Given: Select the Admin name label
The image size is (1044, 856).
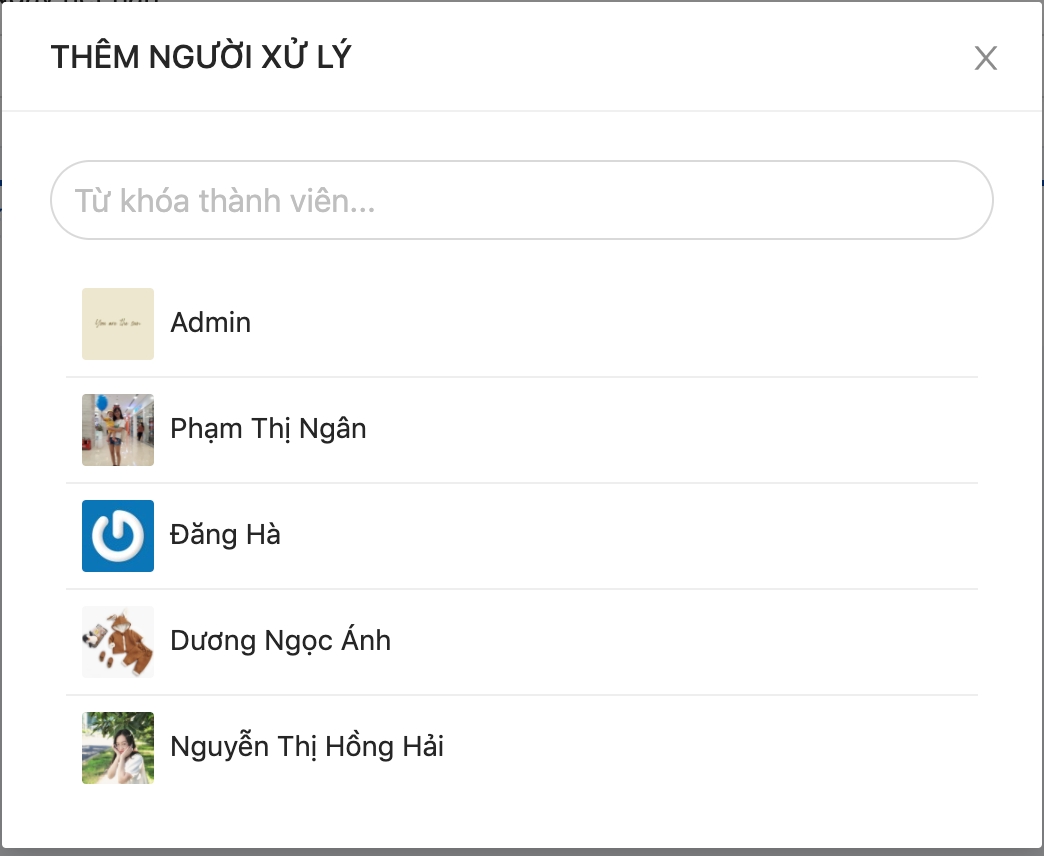Looking at the screenshot, I should pyautogui.click(x=210, y=323).
